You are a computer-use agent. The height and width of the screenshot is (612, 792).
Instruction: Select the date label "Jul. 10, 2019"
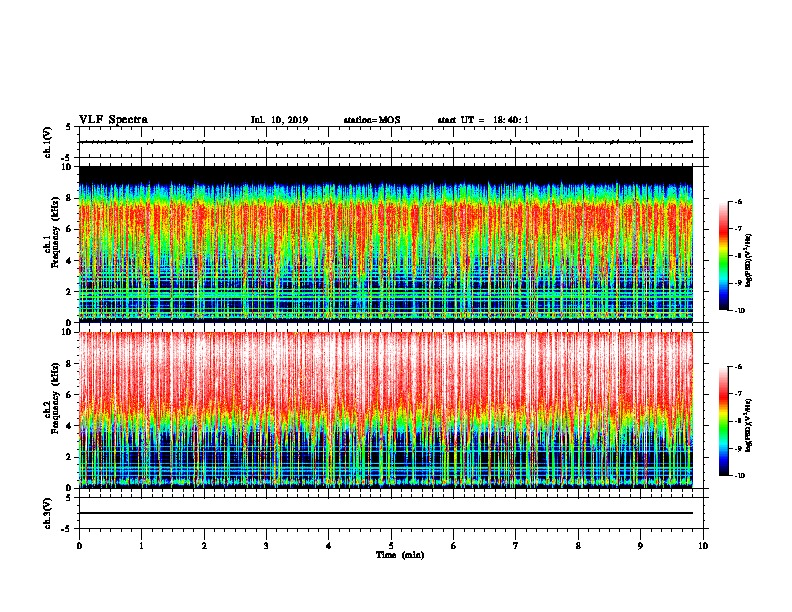[x=279, y=120]
